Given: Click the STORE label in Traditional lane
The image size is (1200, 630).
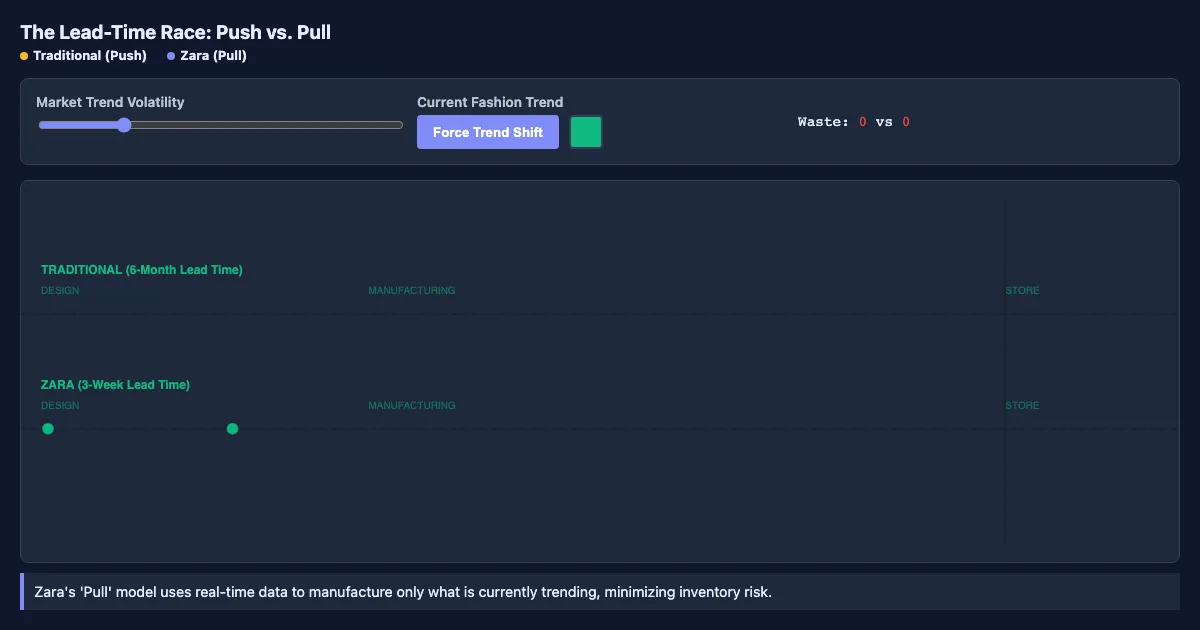Looking at the screenshot, I should (x=1023, y=291).
